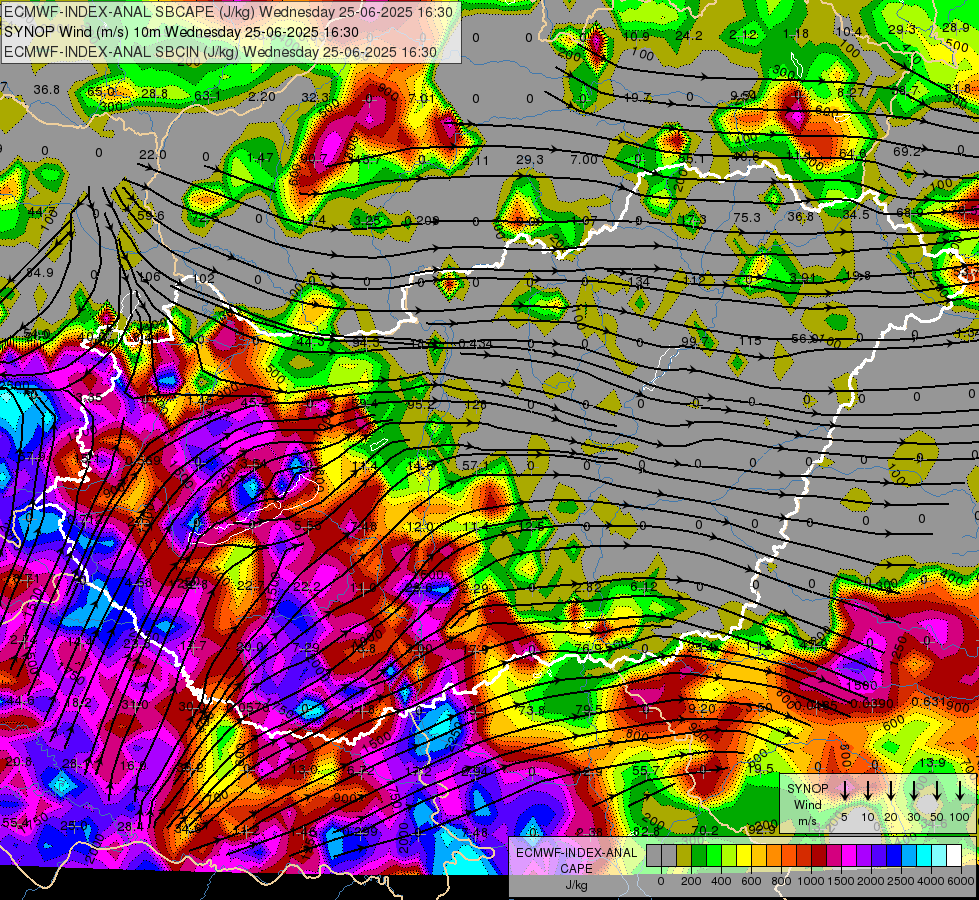This screenshot has height=900, width=979.
Task: Click map value 134
Action: 639,282
